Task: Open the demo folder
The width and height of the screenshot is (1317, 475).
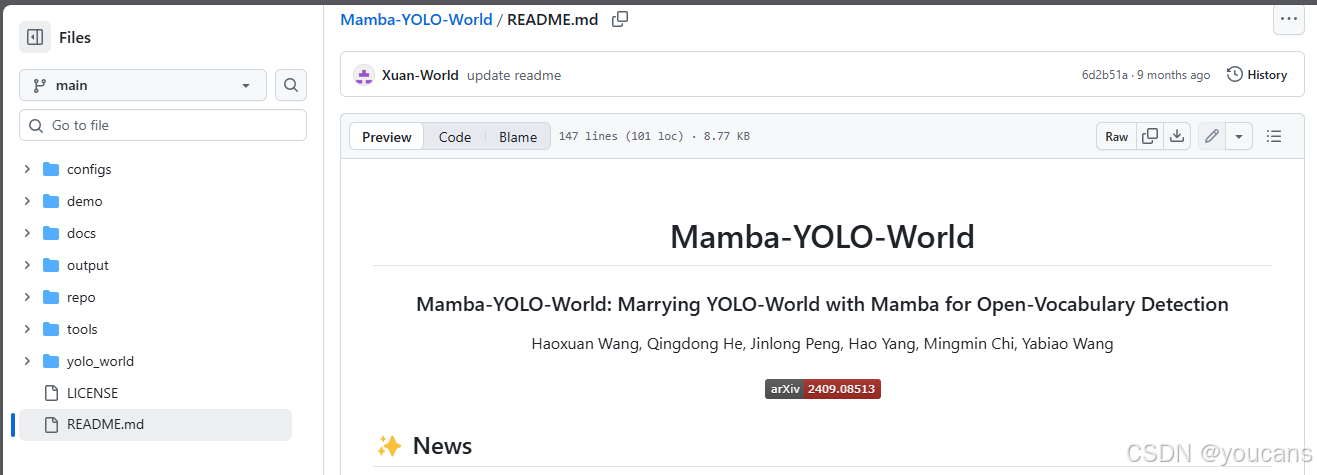Action: click(85, 201)
